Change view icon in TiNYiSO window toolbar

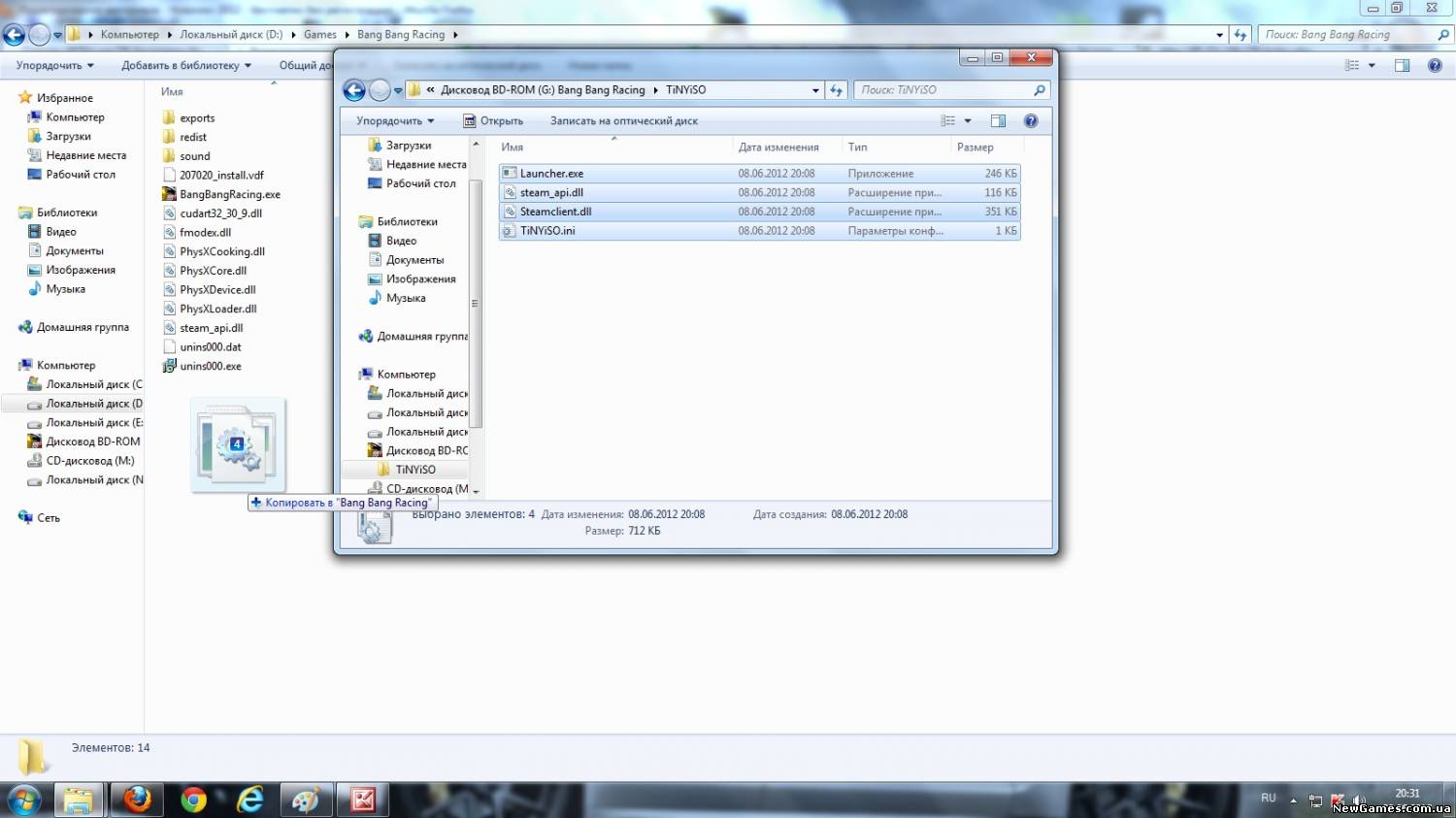coord(948,121)
